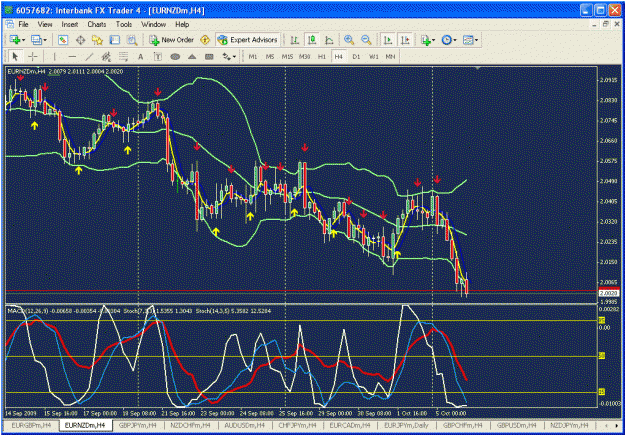Toggle the Expert Advisors button
Image resolution: width=625 pixels, height=435 pixels.
click(248, 40)
